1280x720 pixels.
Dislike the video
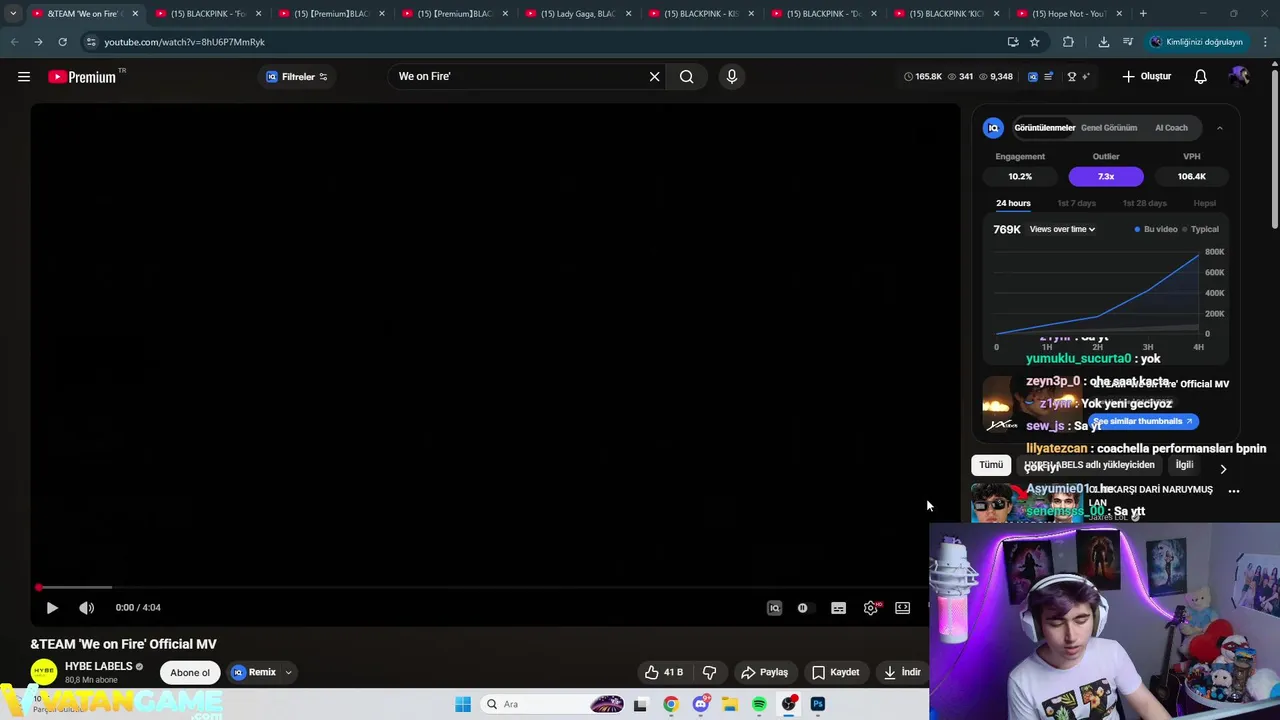pos(709,673)
